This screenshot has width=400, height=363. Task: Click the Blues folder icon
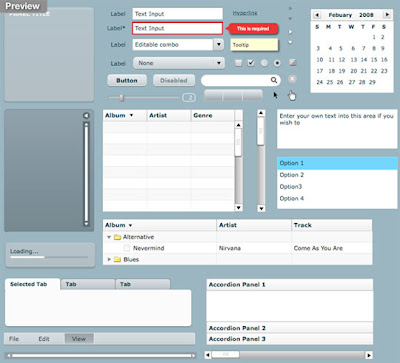click(x=117, y=259)
